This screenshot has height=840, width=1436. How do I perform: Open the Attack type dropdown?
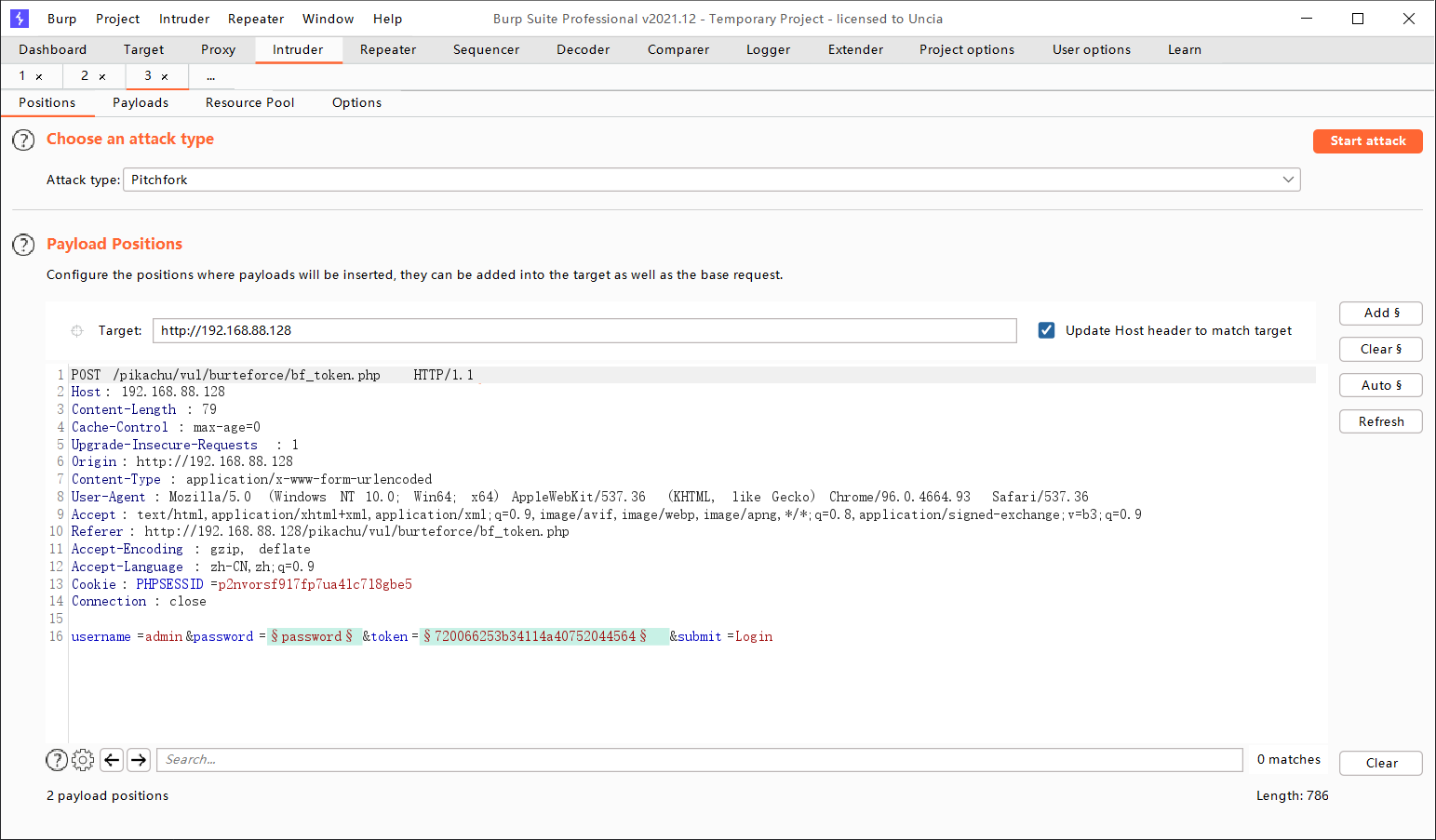(x=711, y=180)
